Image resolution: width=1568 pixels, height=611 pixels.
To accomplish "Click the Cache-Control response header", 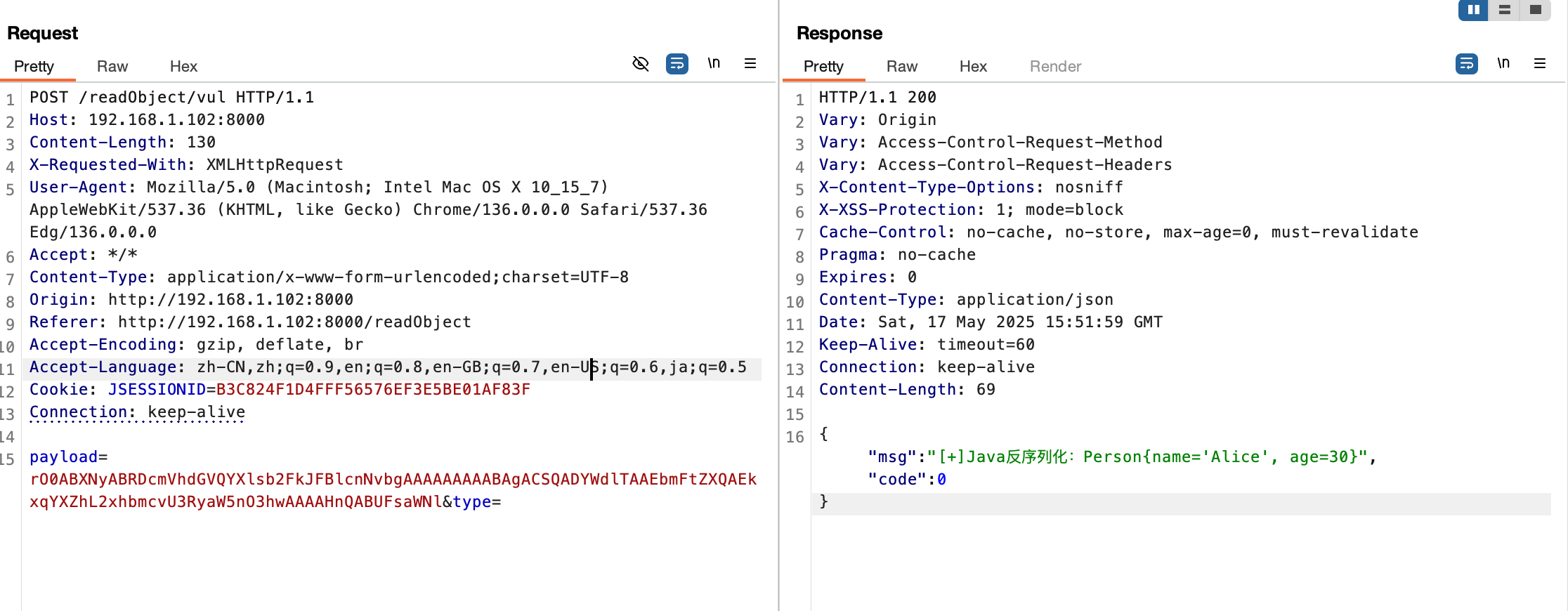I will tap(1118, 232).
